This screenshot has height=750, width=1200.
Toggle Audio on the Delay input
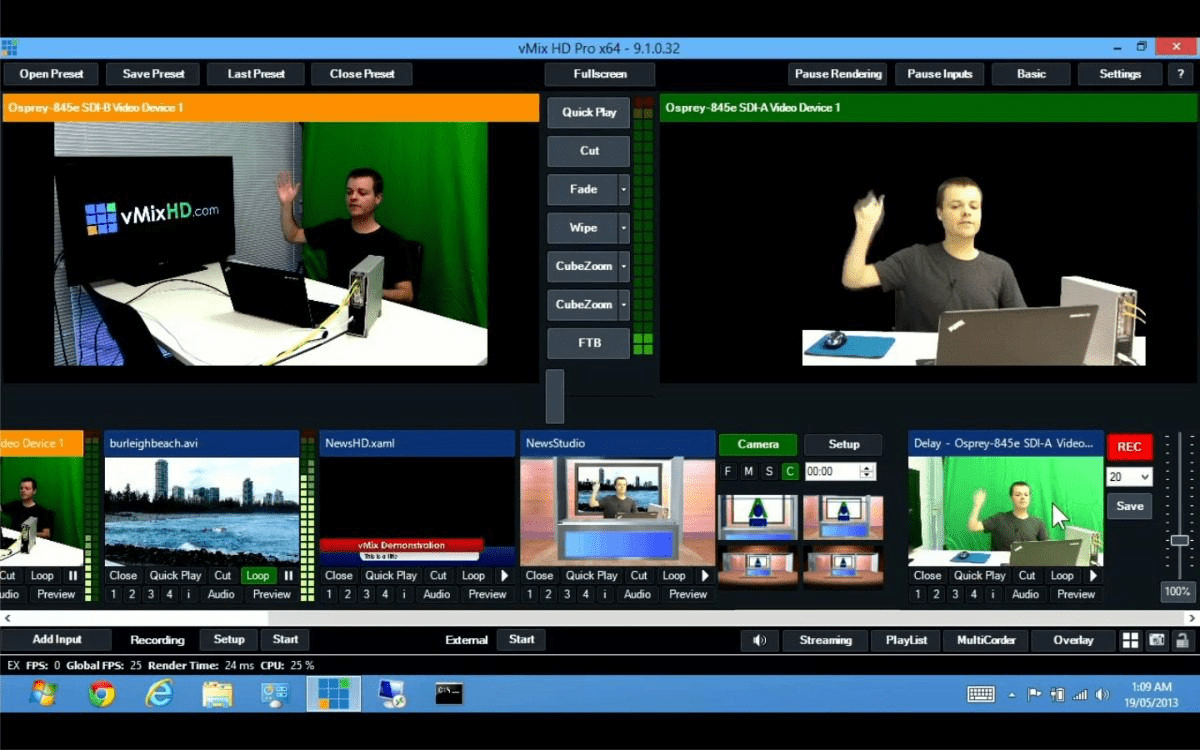click(x=1024, y=593)
